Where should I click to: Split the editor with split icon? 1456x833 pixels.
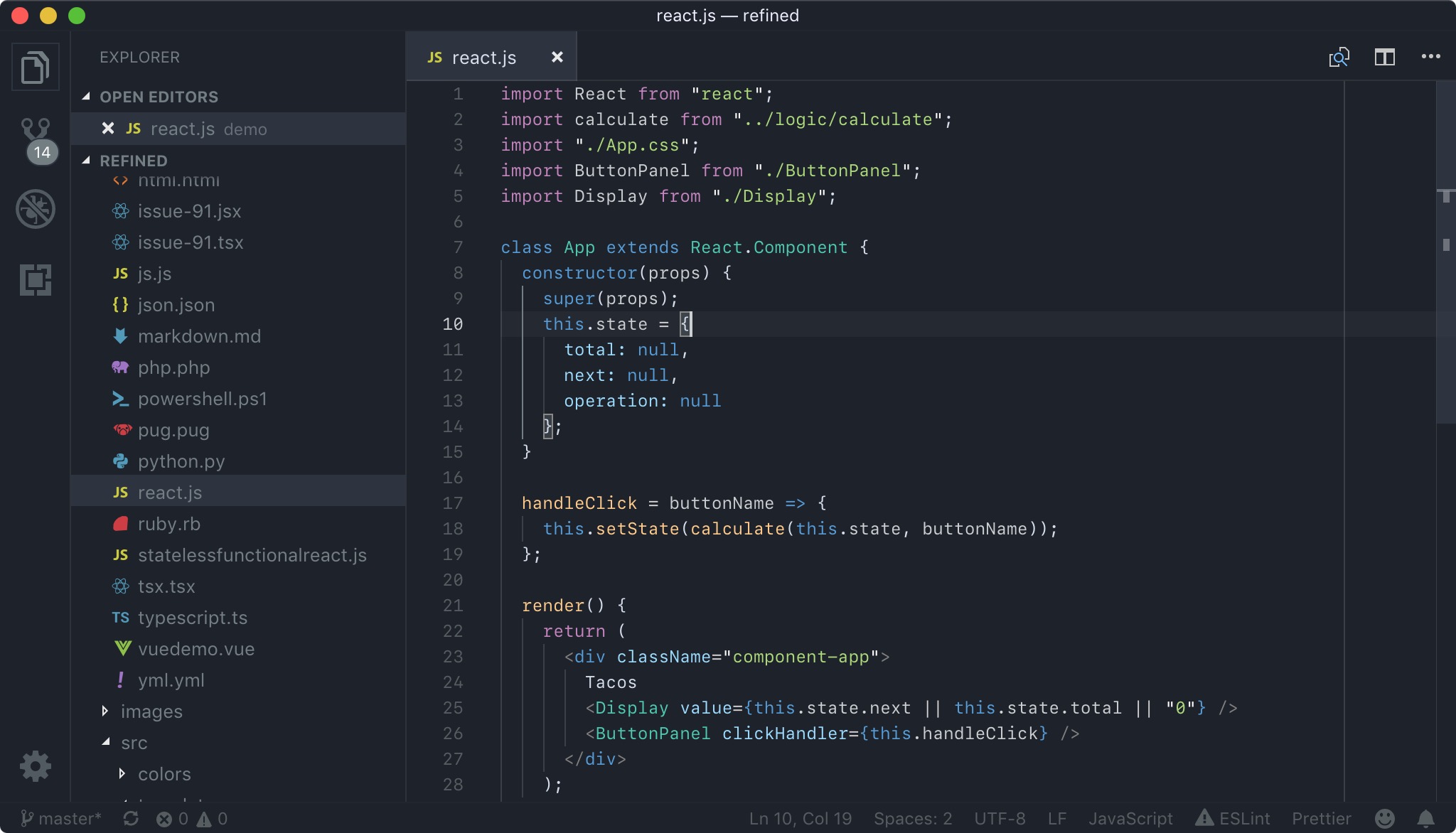click(x=1384, y=58)
